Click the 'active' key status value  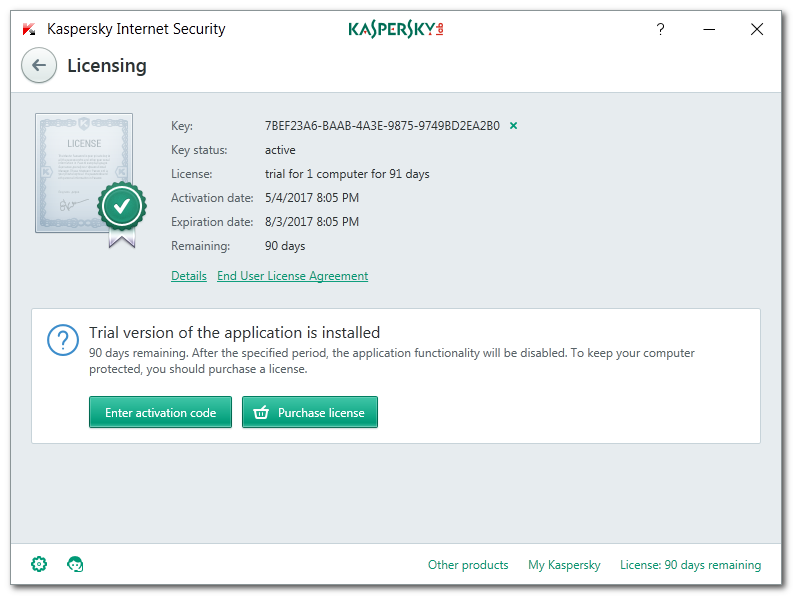(x=280, y=150)
